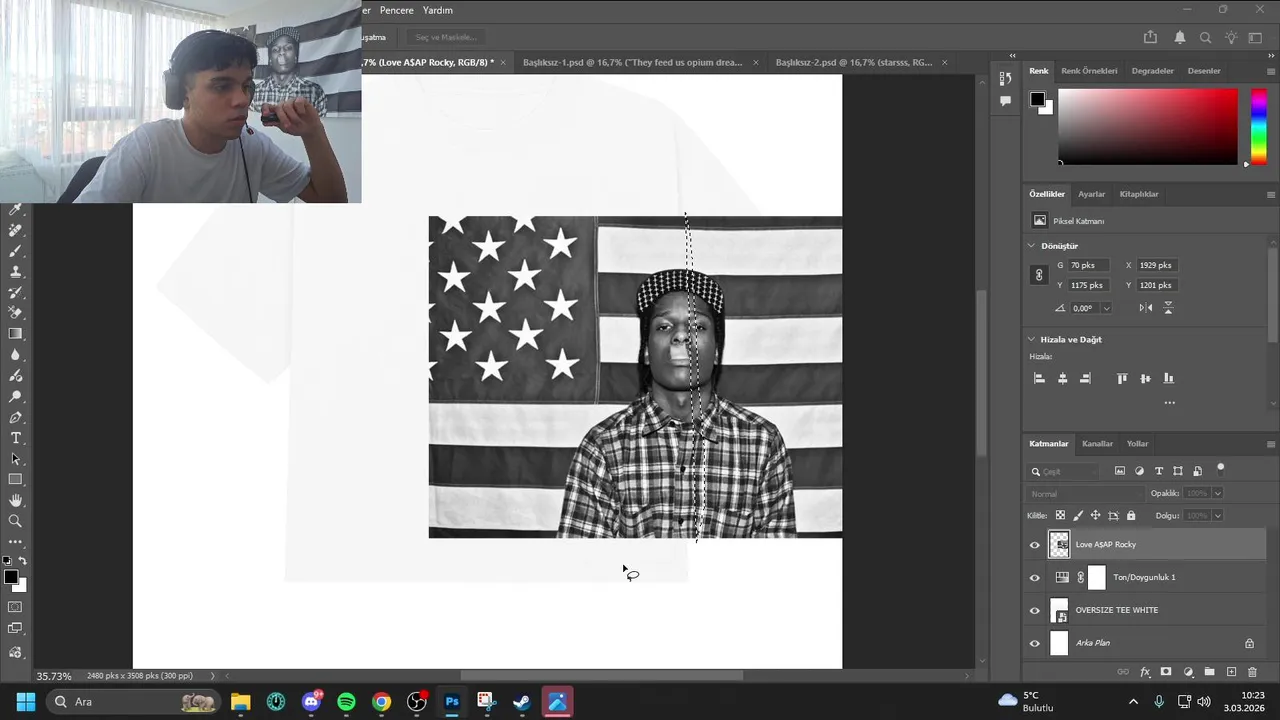This screenshot has width=1280, height=720.
Task: Add a new adjustment layer
Action: (1188, 672)
